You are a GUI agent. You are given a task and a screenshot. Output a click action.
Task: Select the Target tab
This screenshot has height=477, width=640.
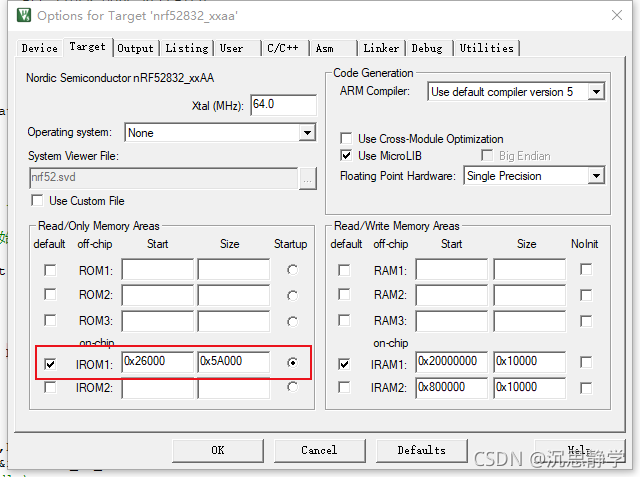tap(87, 47)
